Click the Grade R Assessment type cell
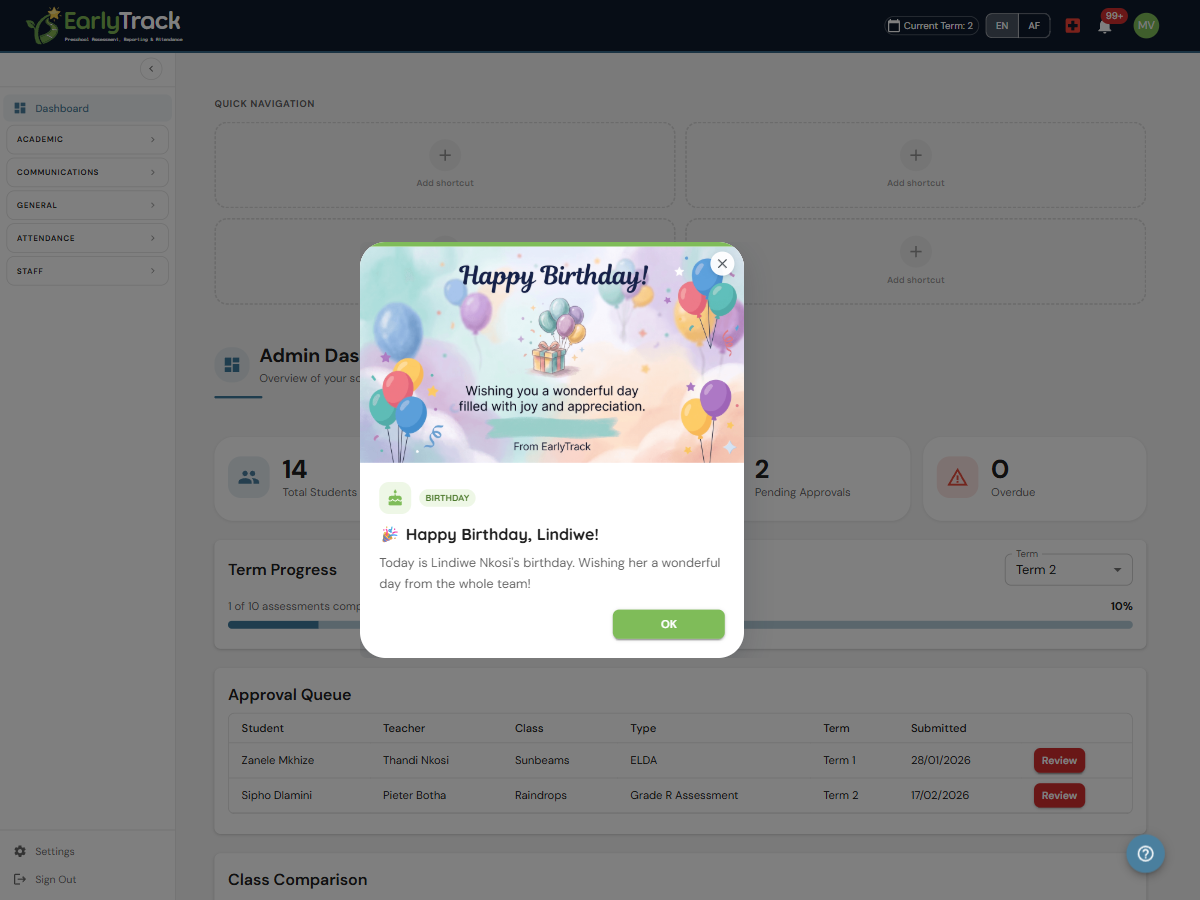1200x900 pixels. (684, 795)
